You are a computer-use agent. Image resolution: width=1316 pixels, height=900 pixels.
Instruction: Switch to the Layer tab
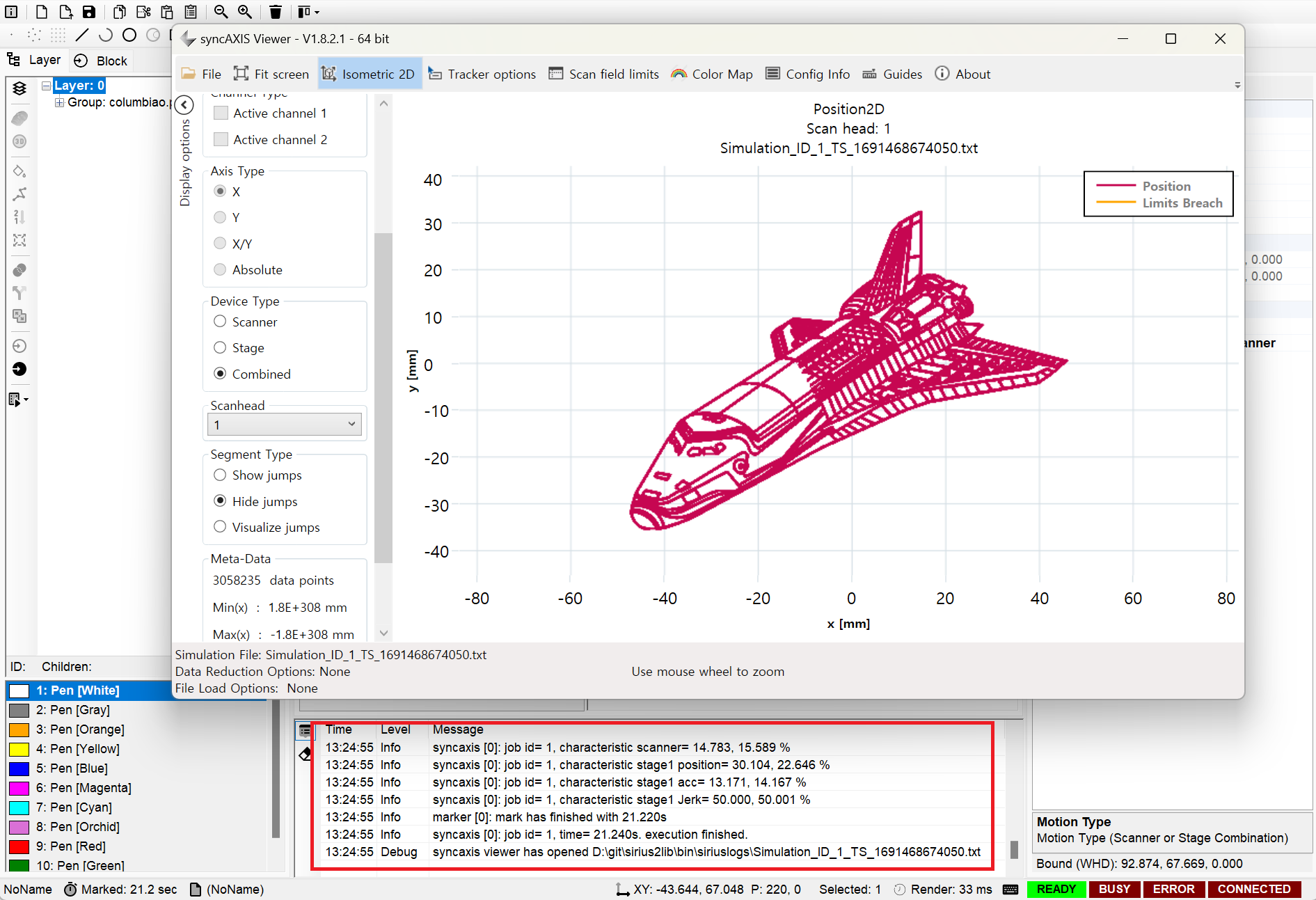[34, 60]
